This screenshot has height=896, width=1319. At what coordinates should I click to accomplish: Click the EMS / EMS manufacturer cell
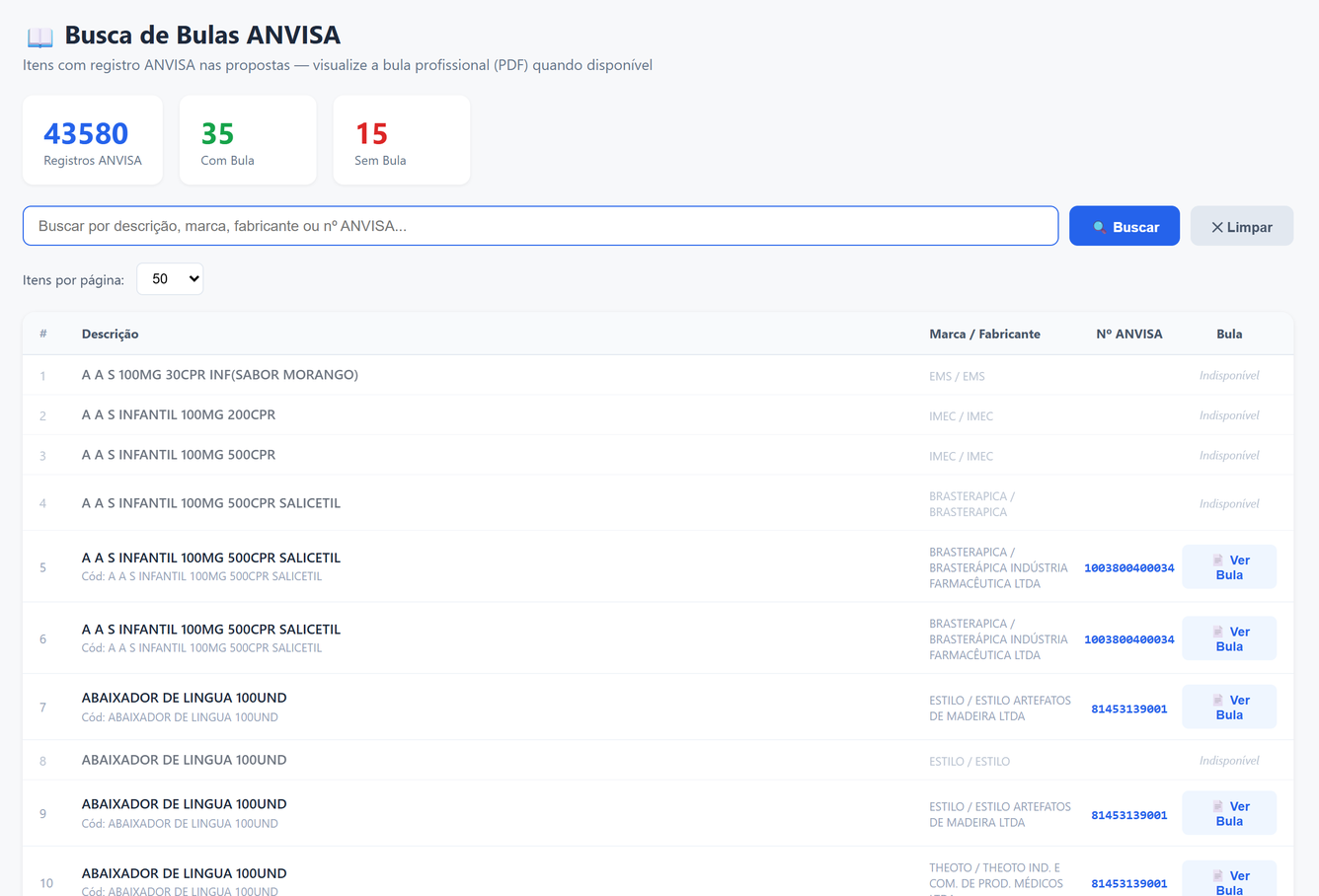coord(957,376)
